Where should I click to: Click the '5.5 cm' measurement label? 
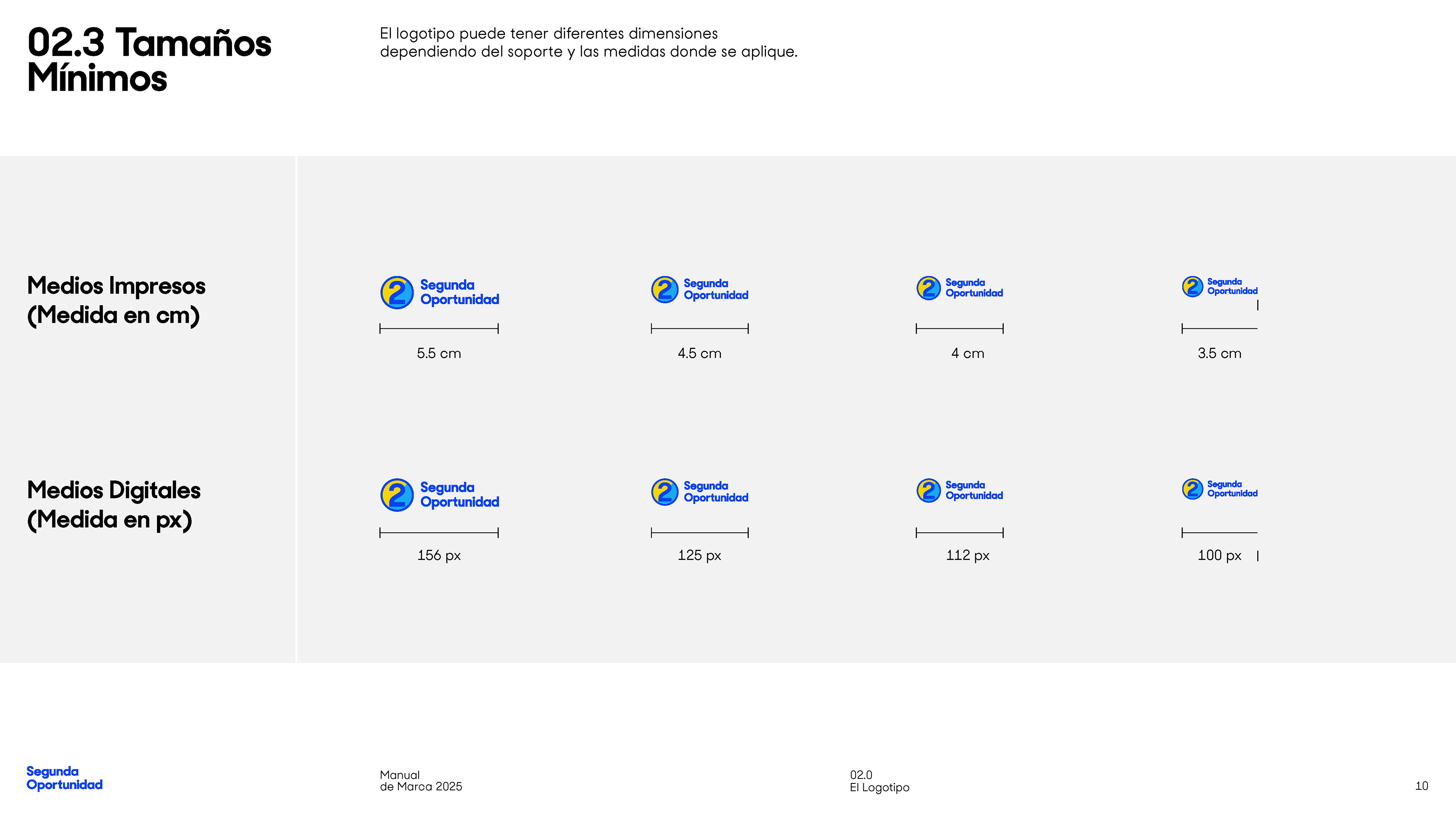tap(439, 353)
